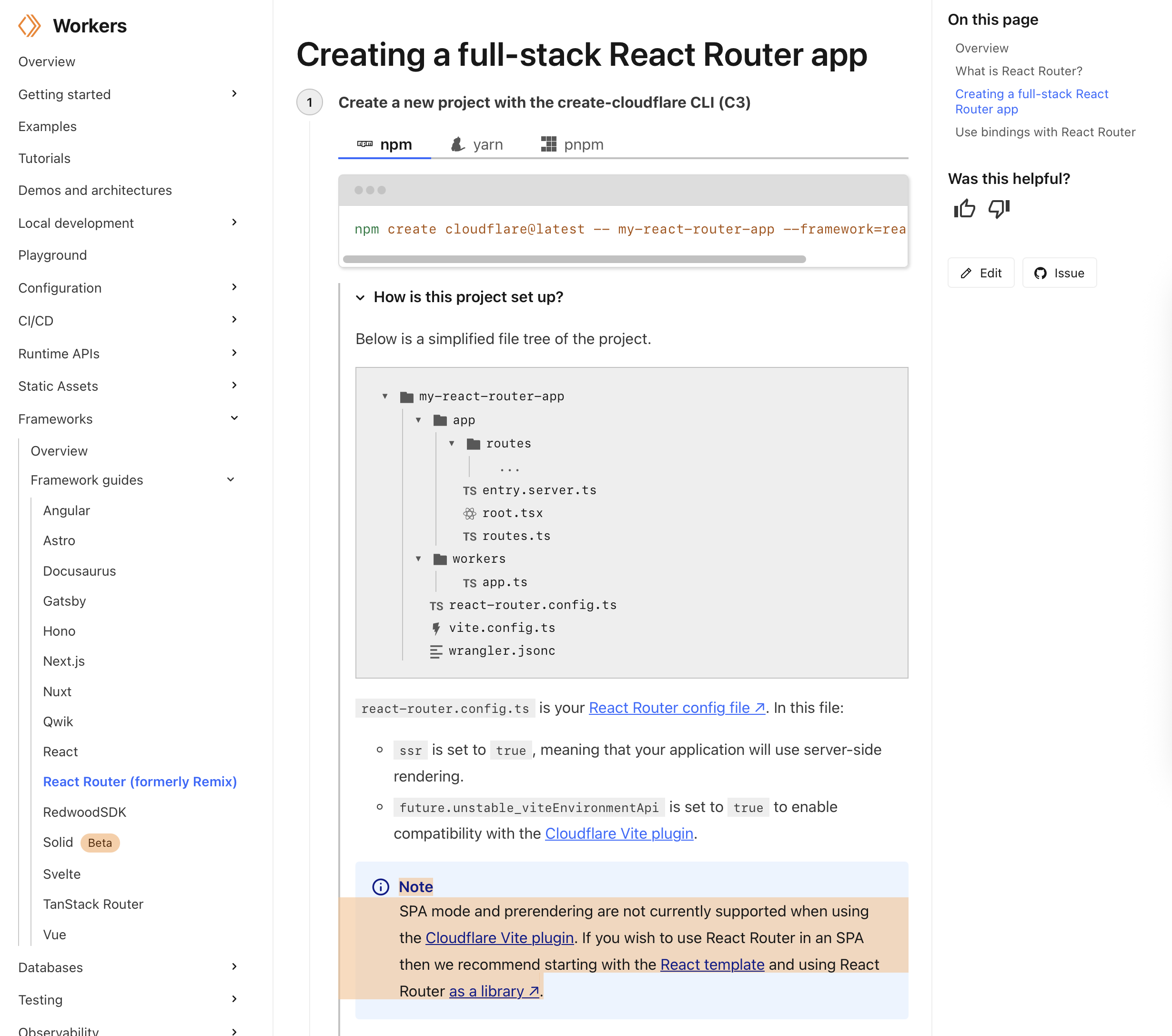Image resolution: width=1172 pixels, height=1036 pixels.
Task: Click the Cloudflare Workers logo icon
Action: tap(29, 26)
